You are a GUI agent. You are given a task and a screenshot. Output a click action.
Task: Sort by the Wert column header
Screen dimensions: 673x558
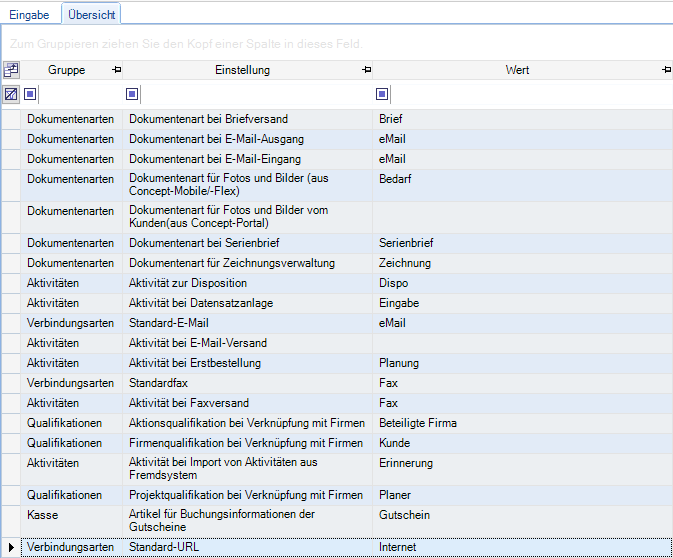(x=516, y=70)
